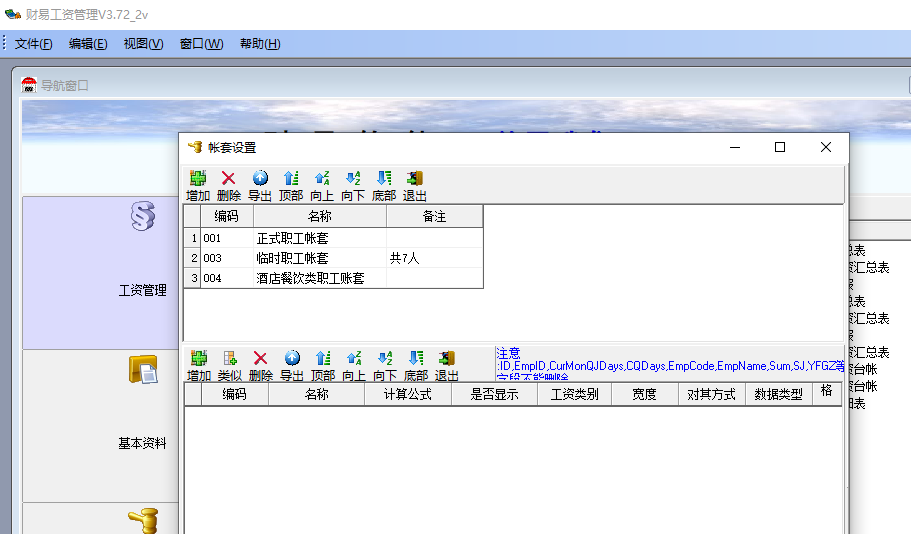Click 删除 in the upper 帐套 toolbar
This screenshot has width=911, height=534.
229,186
